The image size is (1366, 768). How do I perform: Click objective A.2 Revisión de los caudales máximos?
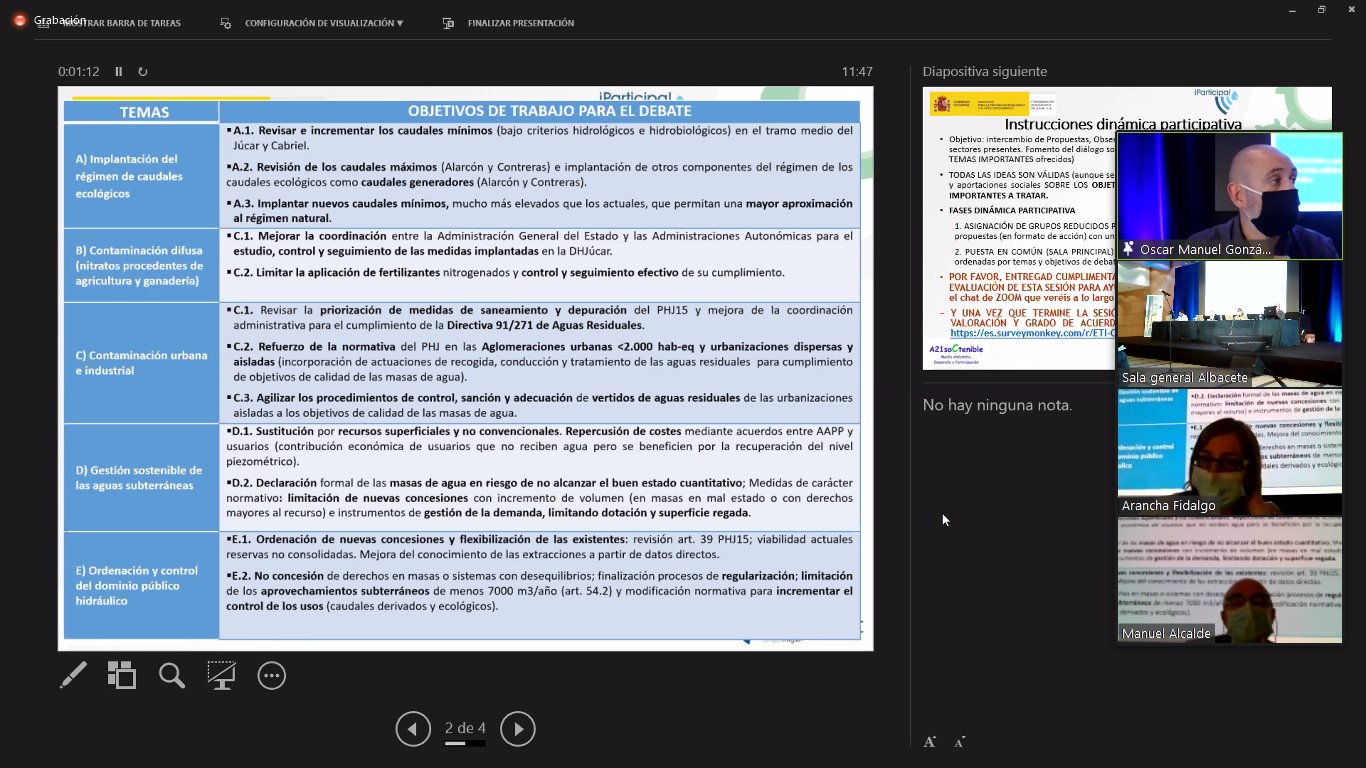coord(540,175)
